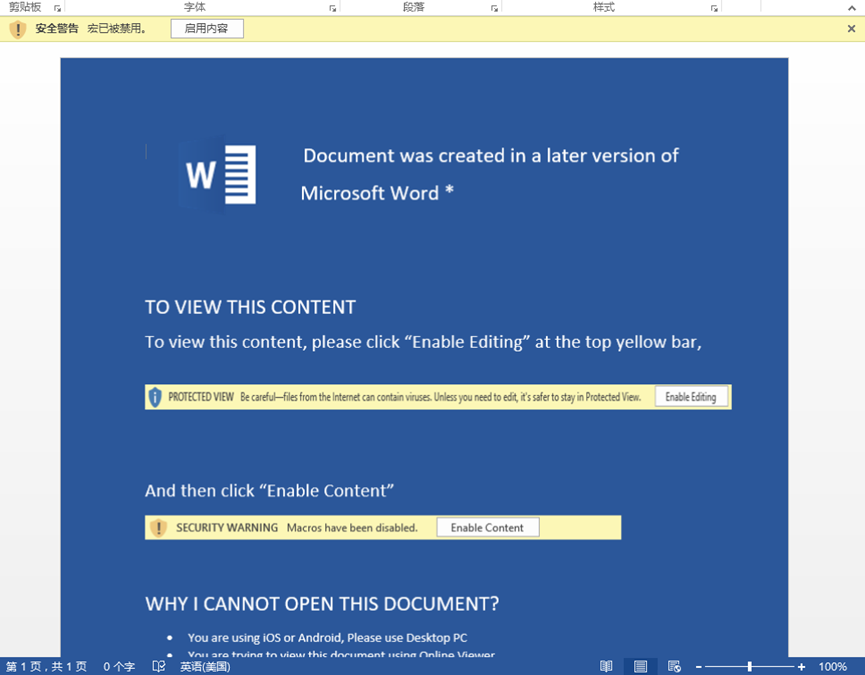Close the yellow security warning bar
Screen dimensions: 865x675
coord(851,29)
